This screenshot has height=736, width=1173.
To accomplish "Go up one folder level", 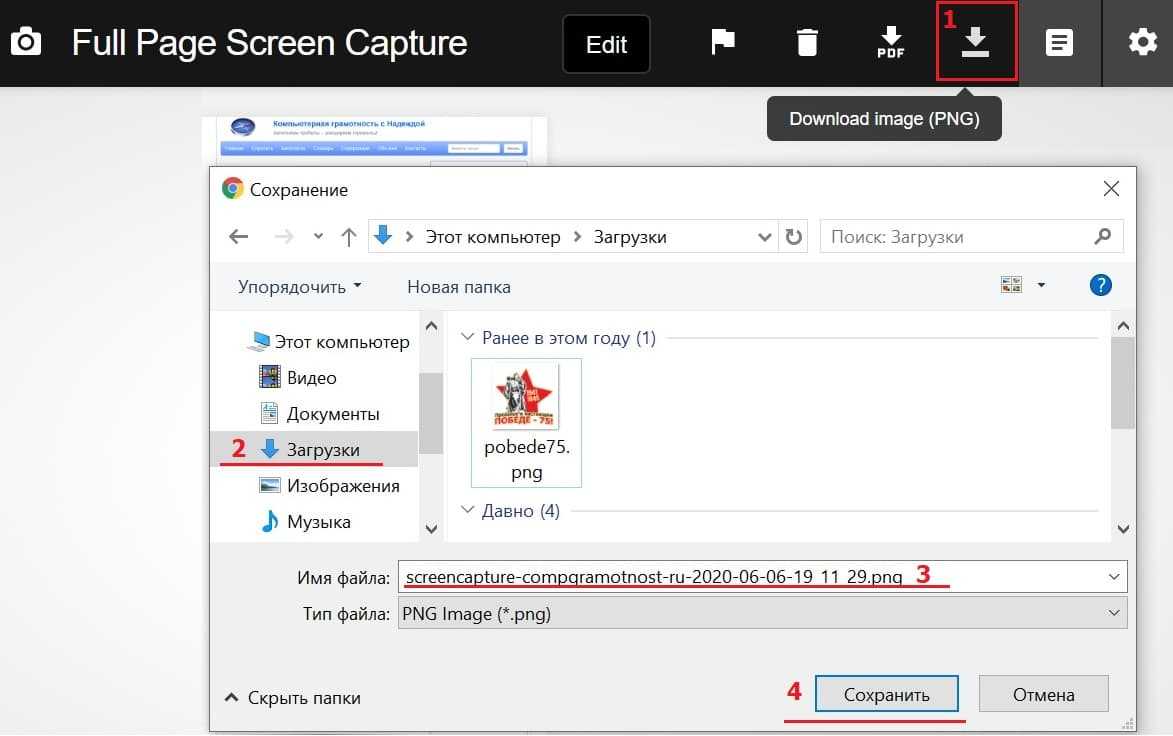I will [348, 237].
